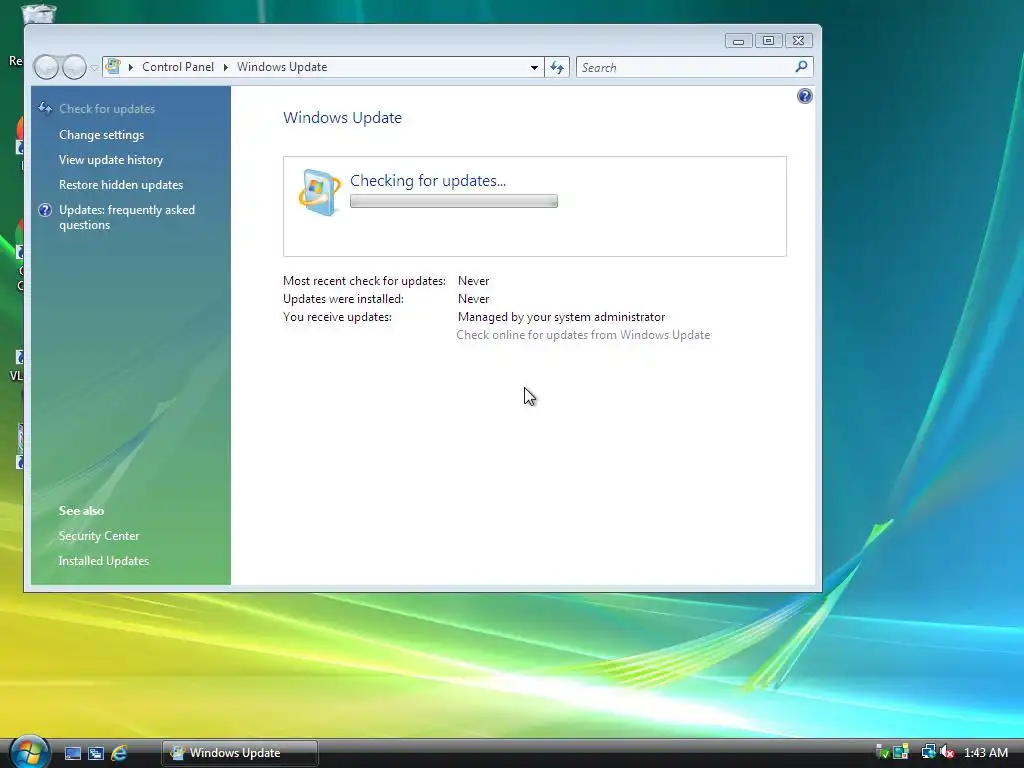Open the Installed Updates link

click(103, 561)
